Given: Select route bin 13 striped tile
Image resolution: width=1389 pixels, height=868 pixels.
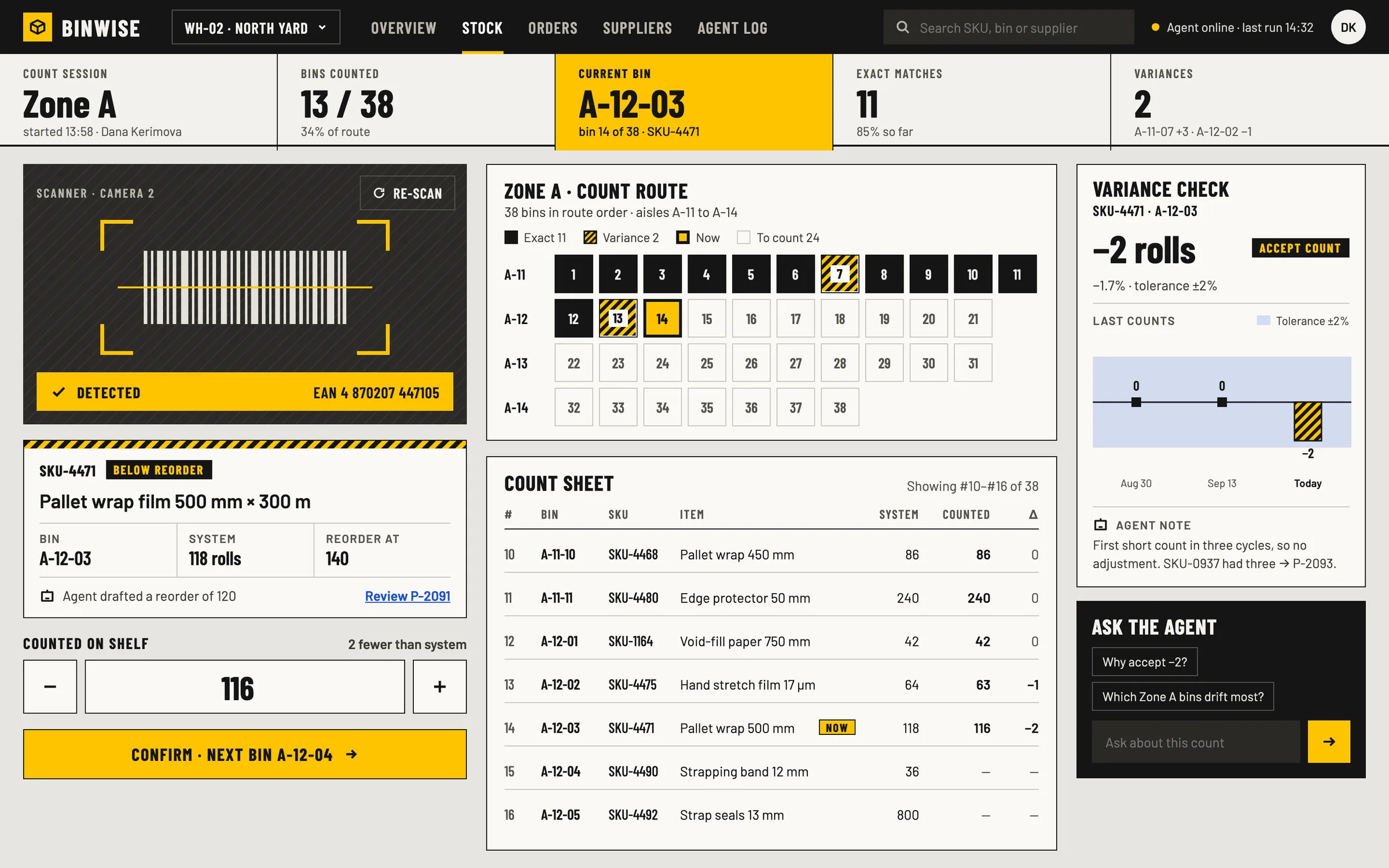Looking at the screenshot, I should click(x=618, y=318).
